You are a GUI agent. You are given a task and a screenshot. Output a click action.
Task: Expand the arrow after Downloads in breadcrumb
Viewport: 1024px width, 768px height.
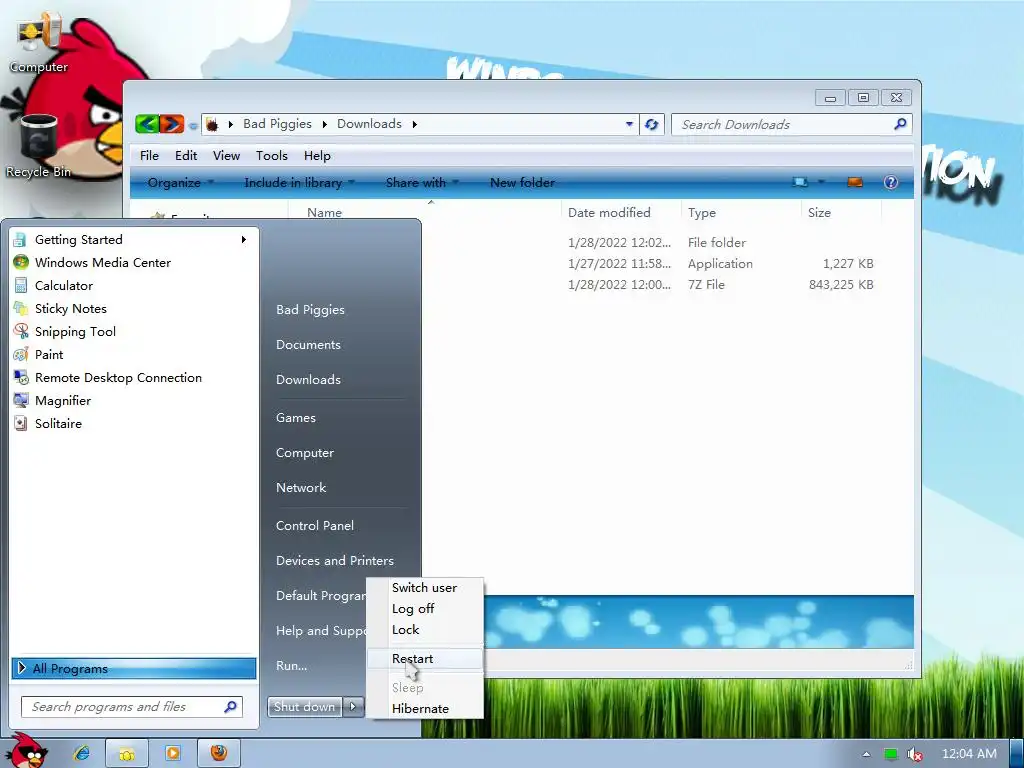click(x=414, y=124)
